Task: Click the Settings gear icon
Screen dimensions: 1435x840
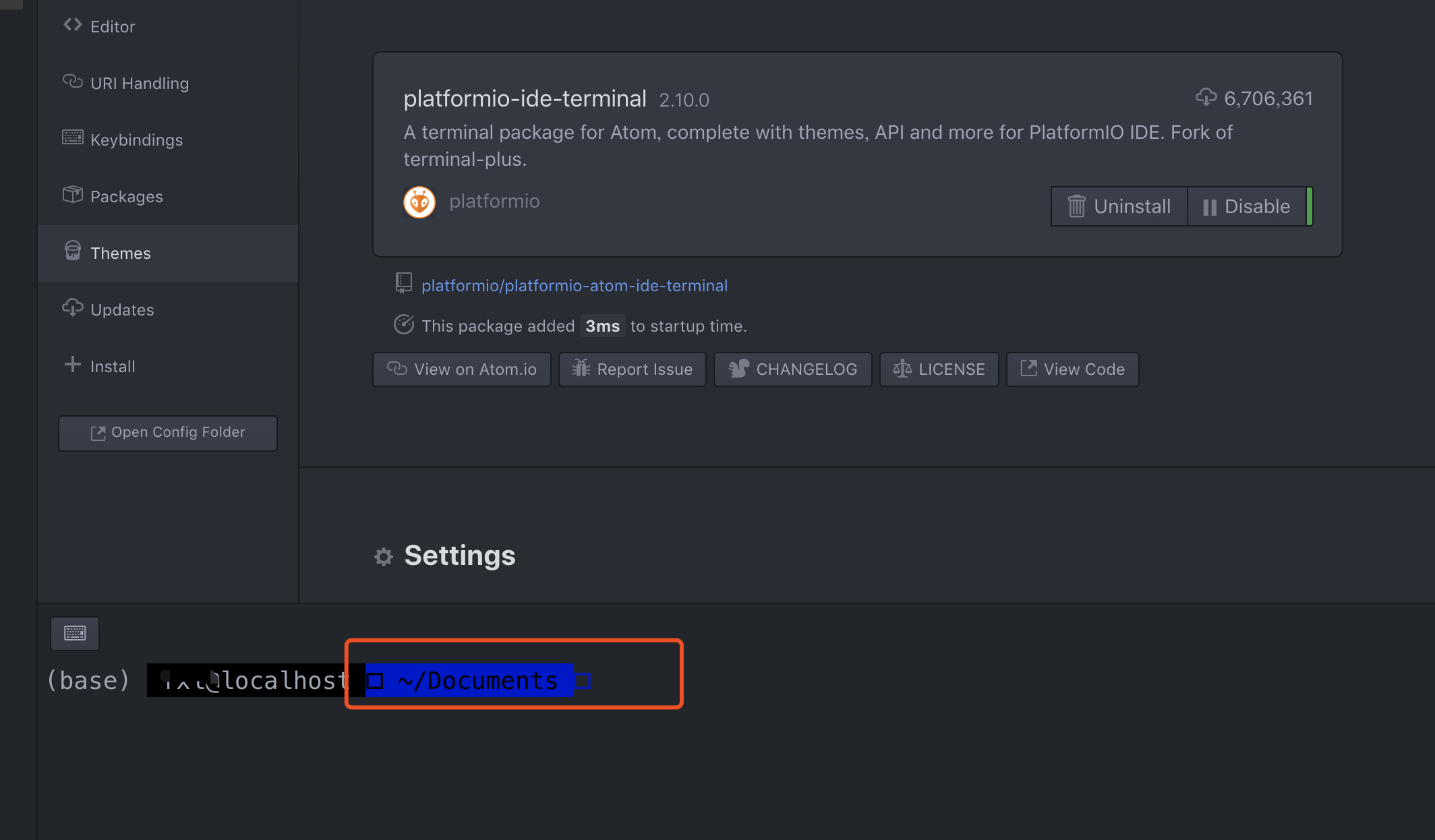Action: pos(384,556)
